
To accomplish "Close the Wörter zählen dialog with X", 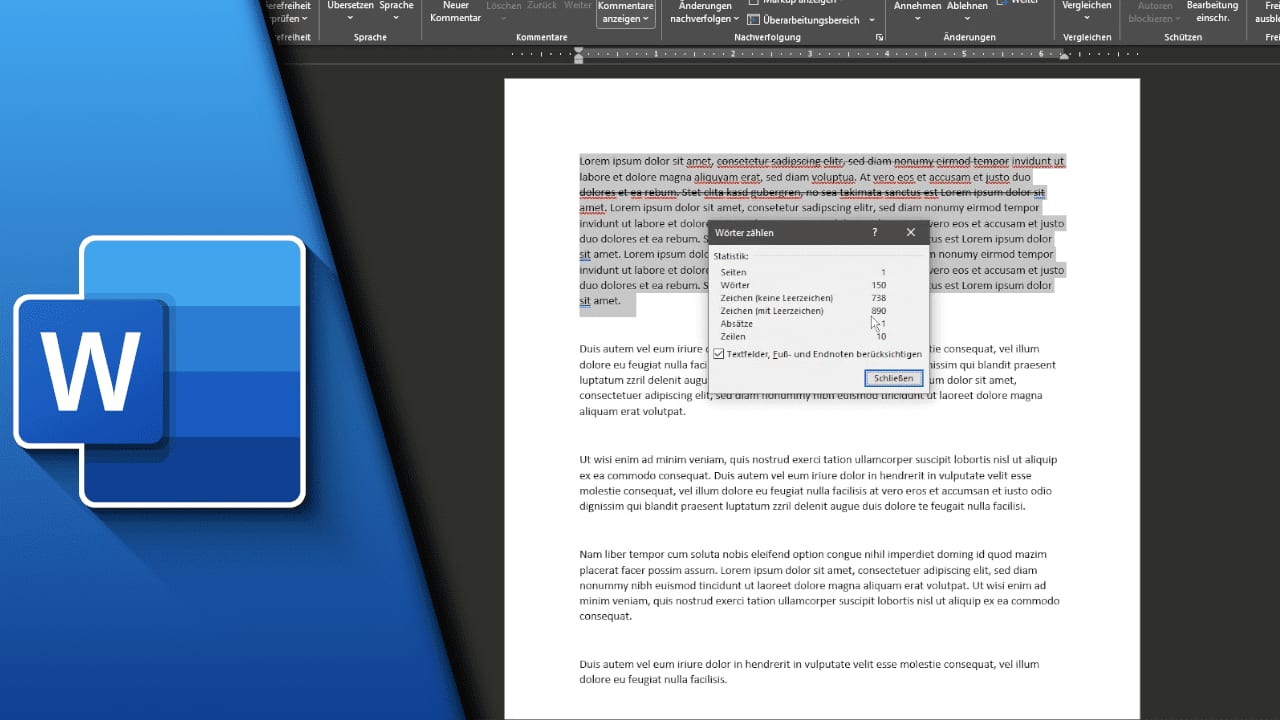I will click(x=910, y=233).
